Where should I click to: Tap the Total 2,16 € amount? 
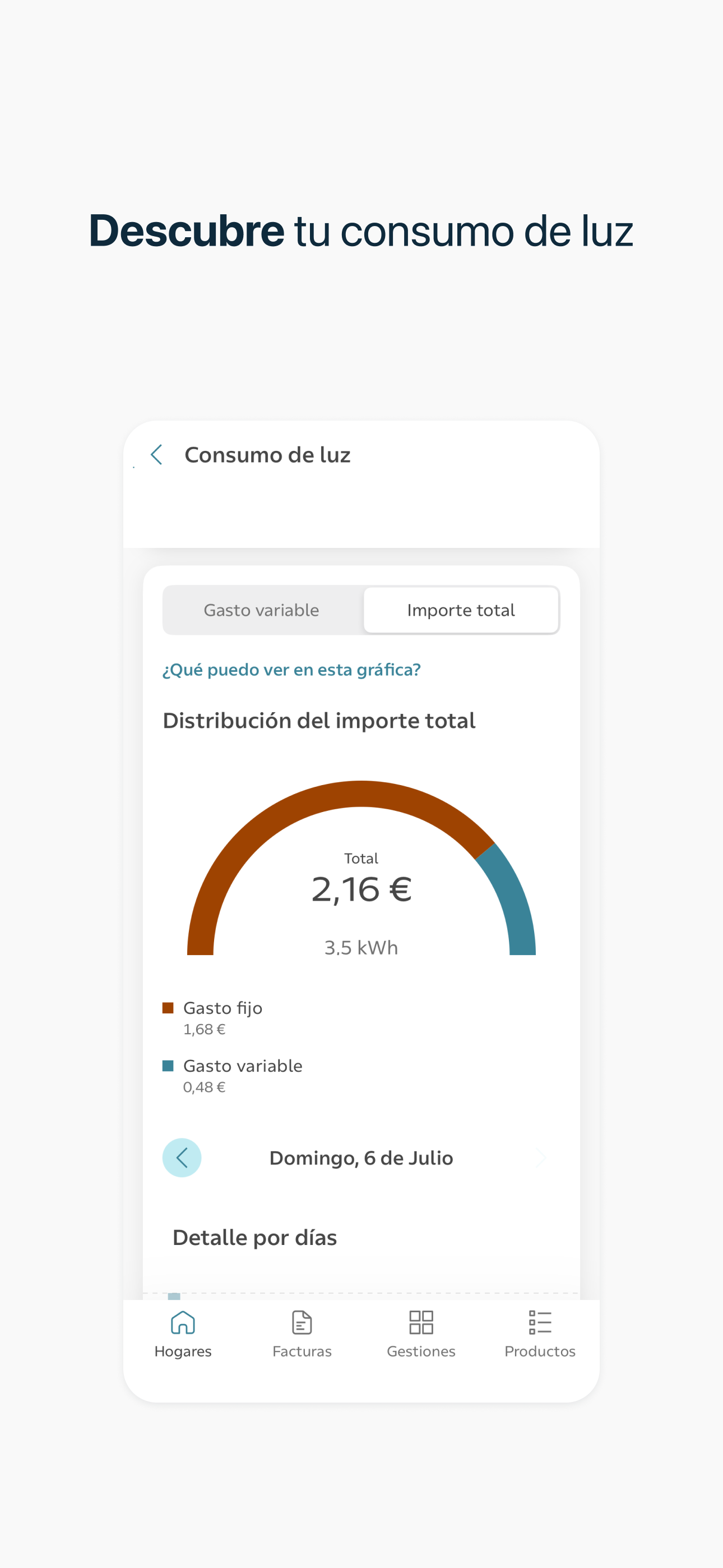coord(361,889)
